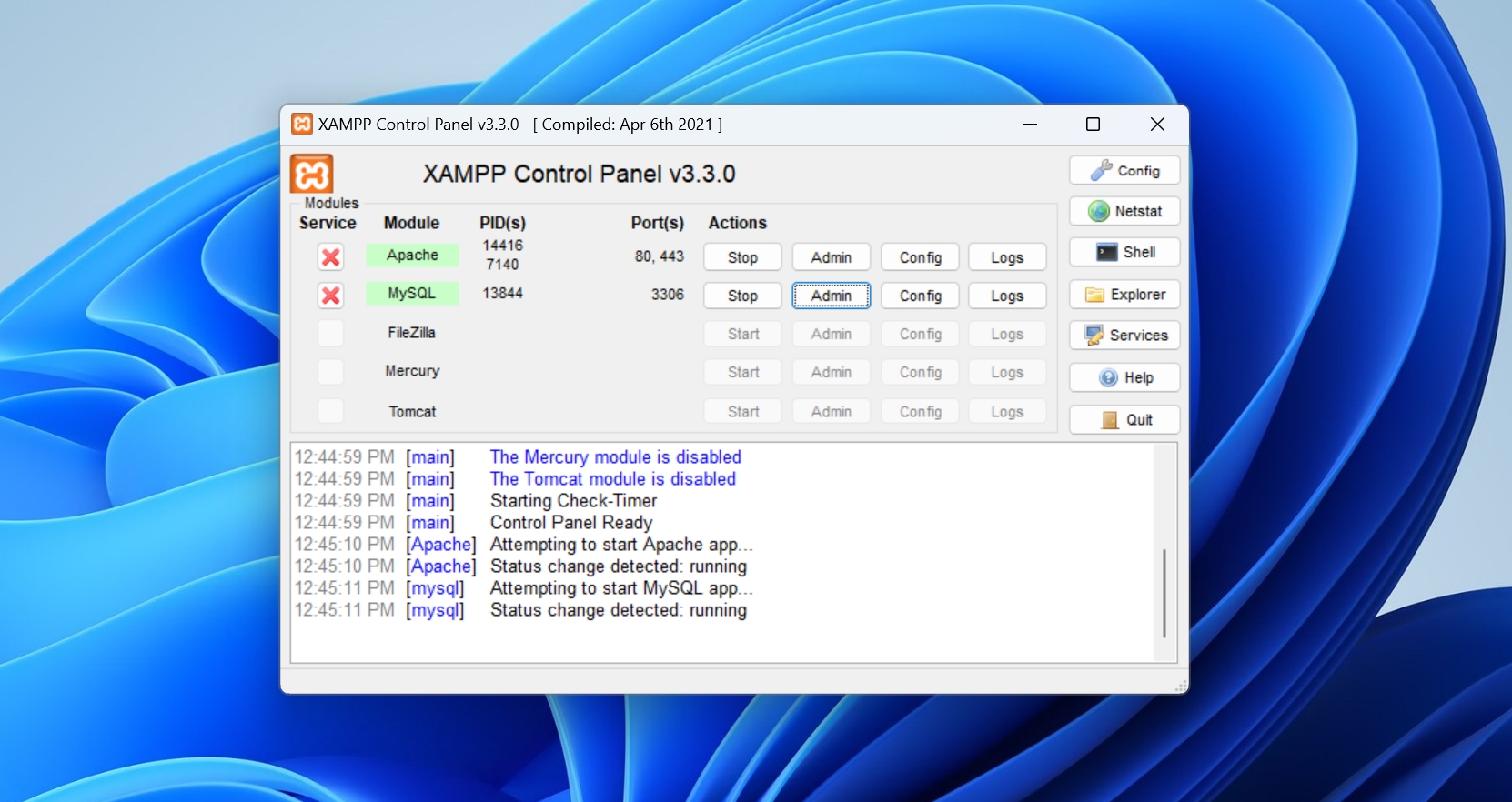
Task: Minimize the XAMPP Control Panel window
Action: (x=1030, y=124)
